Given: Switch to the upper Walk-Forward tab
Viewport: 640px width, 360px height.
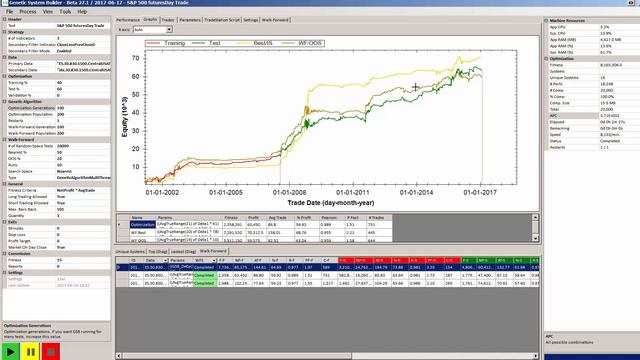Looking at the screenshot, I should [275, 20].
